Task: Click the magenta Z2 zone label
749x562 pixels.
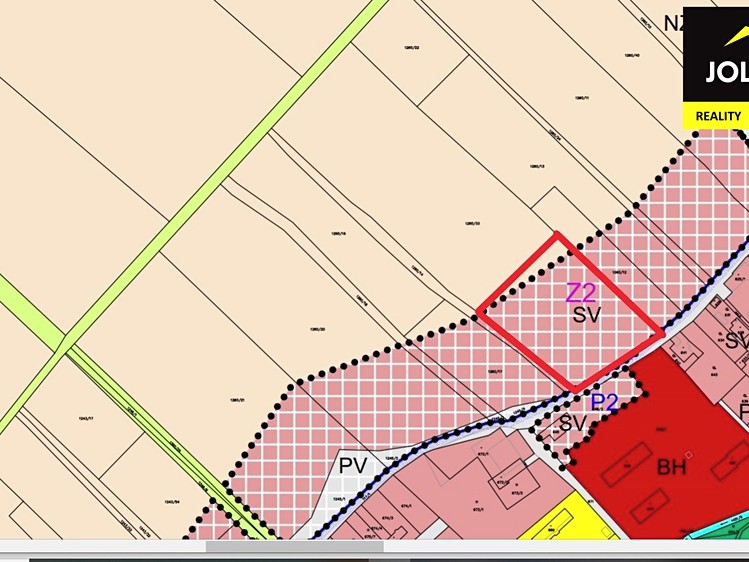Action: (x=581, y=293)
